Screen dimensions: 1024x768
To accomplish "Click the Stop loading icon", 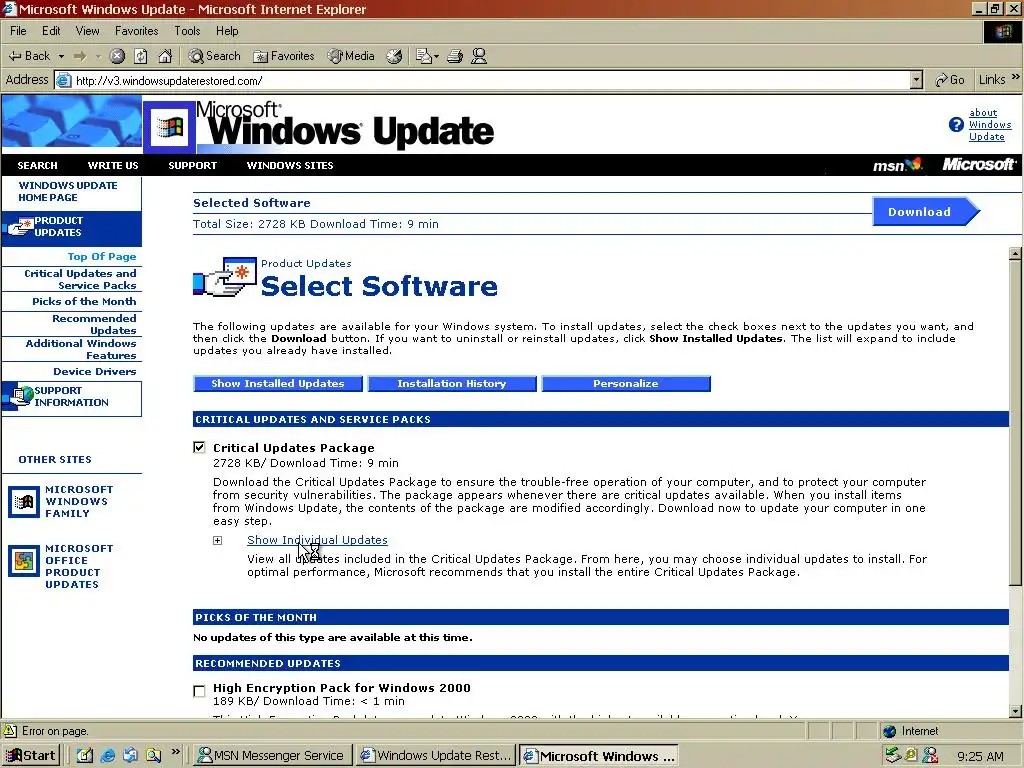I will [x=117, y=56].
